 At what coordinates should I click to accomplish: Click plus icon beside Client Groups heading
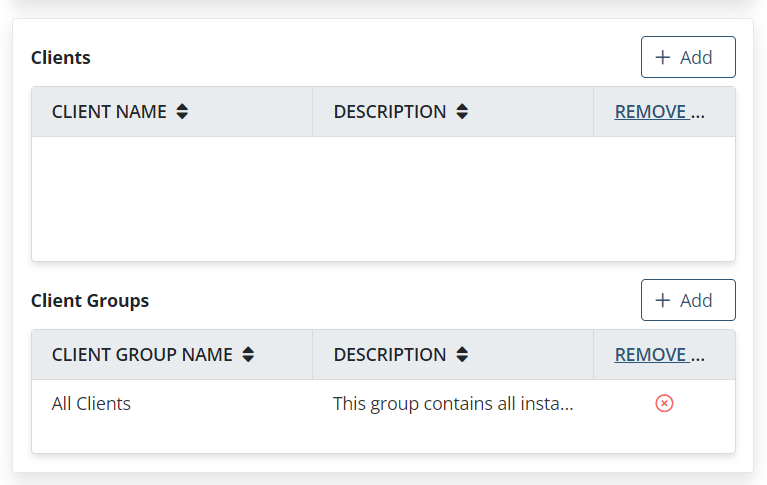[x=662, y=301]
